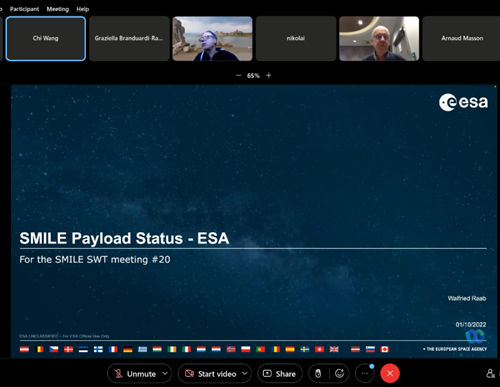This screenshot has width=500, height=387.
Task: Open the reactions smiley icon
Action: 339,374
